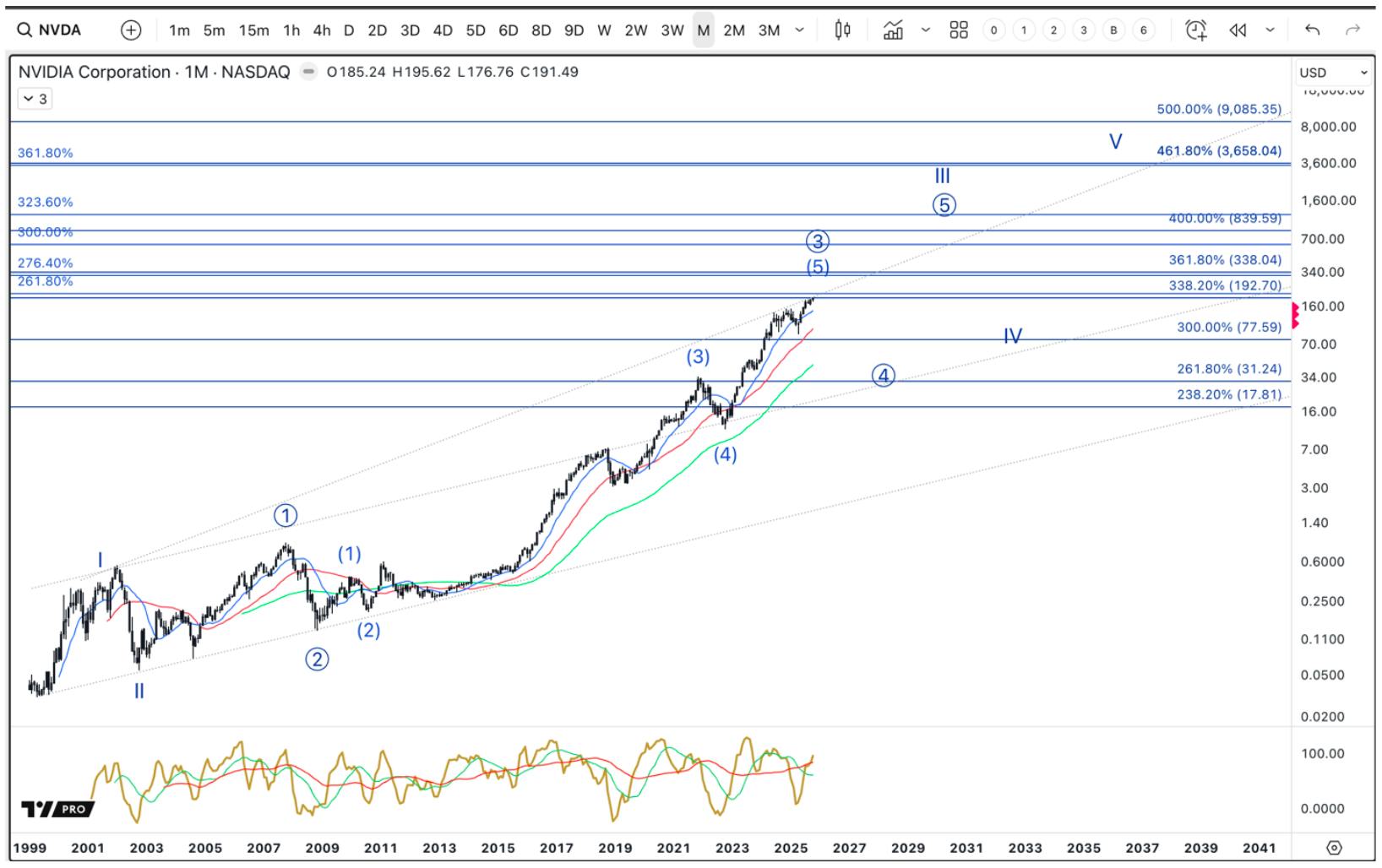
Task: Open the candlestick chart type selector
Action: pyautogui.click(x=842, y=30)
